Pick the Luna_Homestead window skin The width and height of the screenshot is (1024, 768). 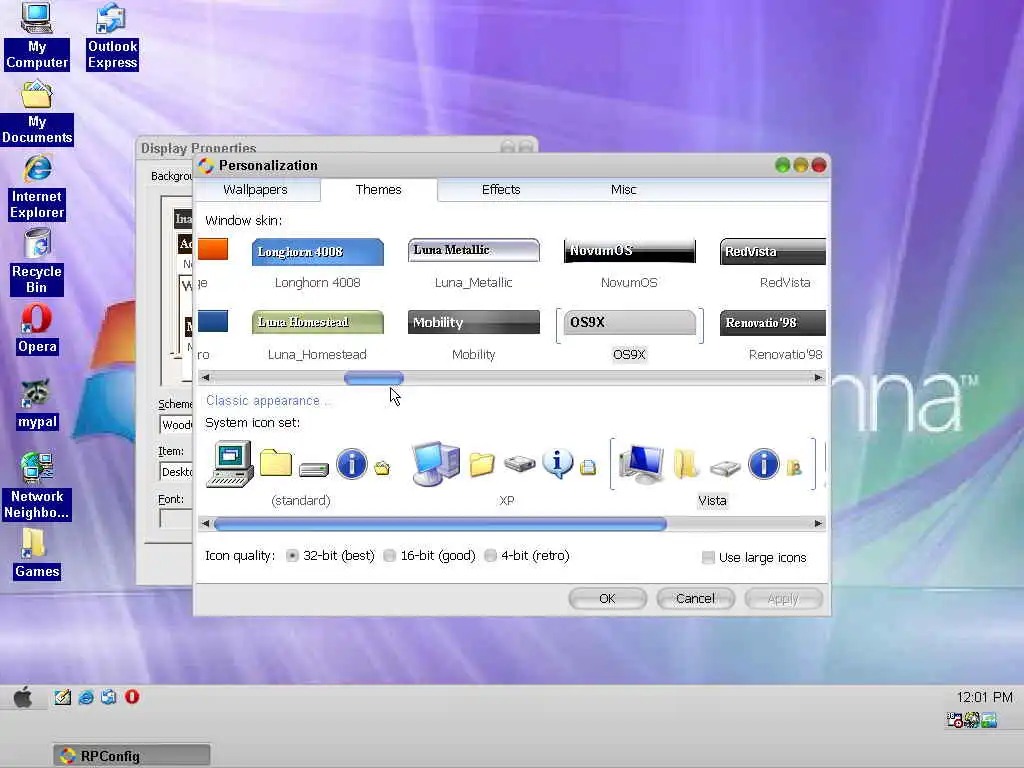click(x=317, y=336)
